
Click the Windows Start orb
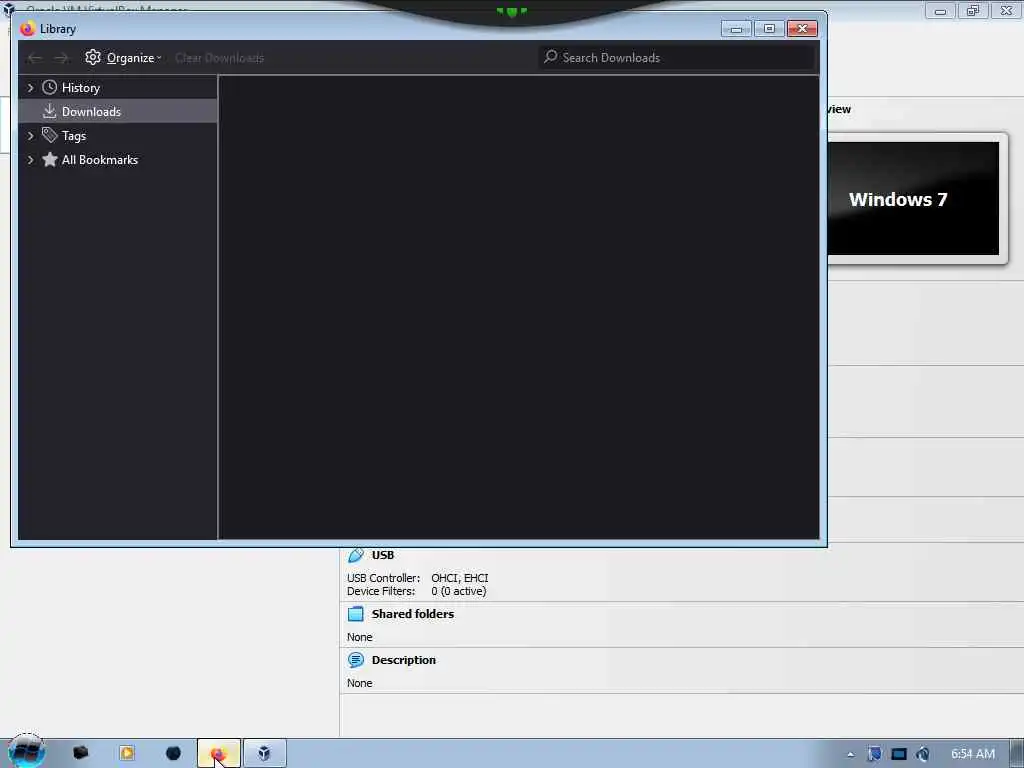coord(26,752)
